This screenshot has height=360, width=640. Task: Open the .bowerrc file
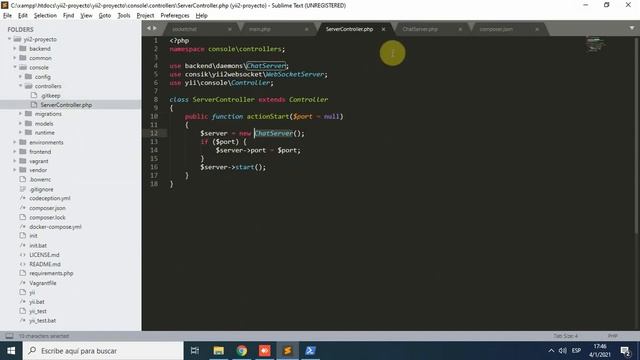pos(40,180)
